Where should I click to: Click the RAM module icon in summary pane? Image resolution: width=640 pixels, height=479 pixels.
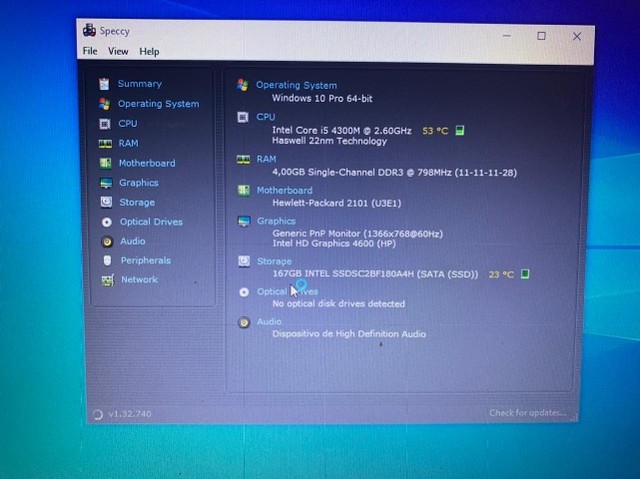coord(243,160)
